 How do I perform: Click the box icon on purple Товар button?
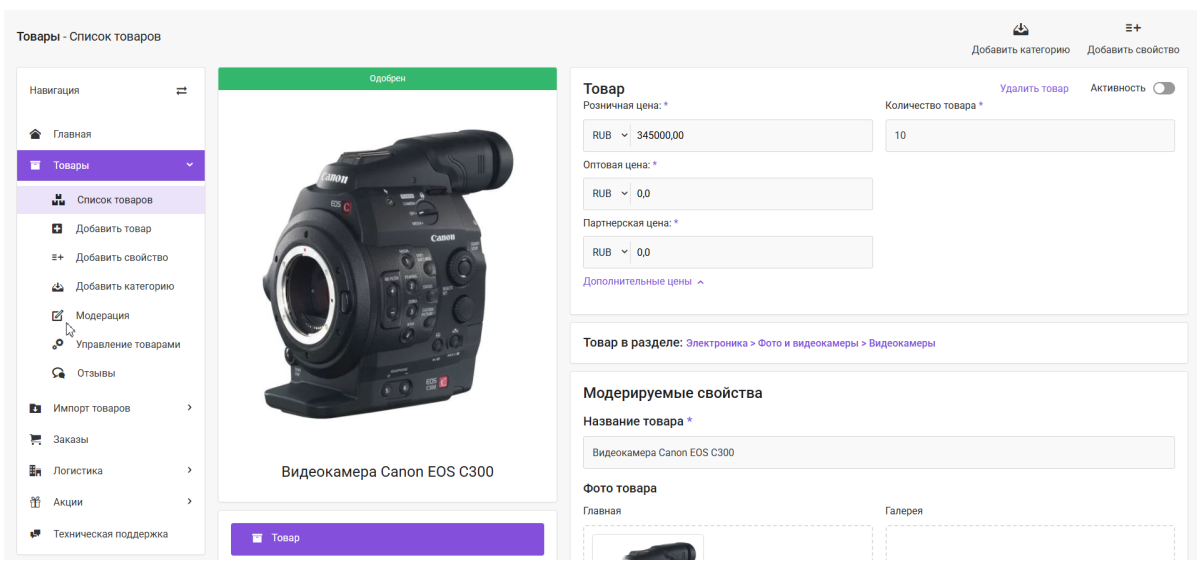257,538
